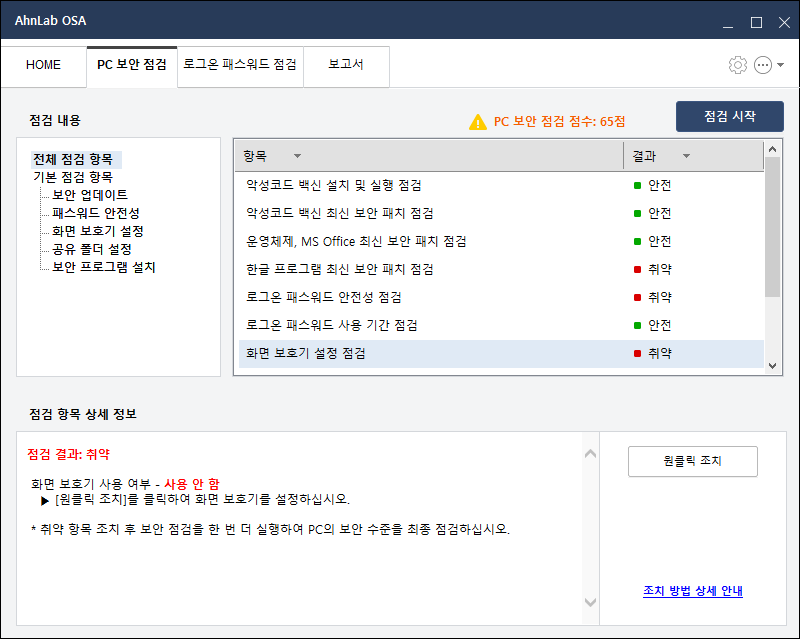The width and height of the screenshot is (800, 639).
Task: Click the detail panel scroll down chevron
Action: [590, 602]
